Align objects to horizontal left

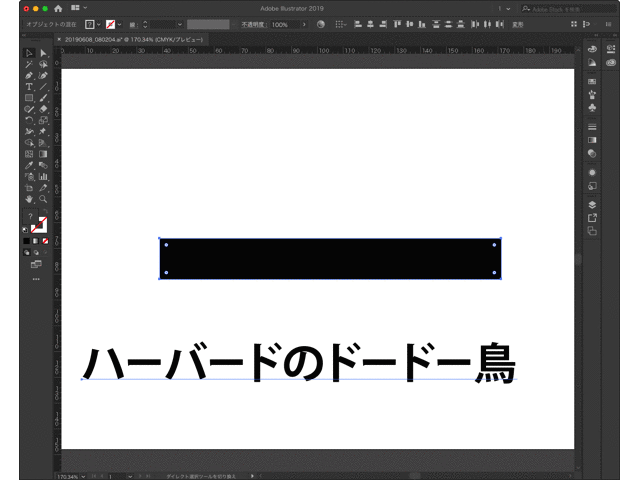click(358, 24)
